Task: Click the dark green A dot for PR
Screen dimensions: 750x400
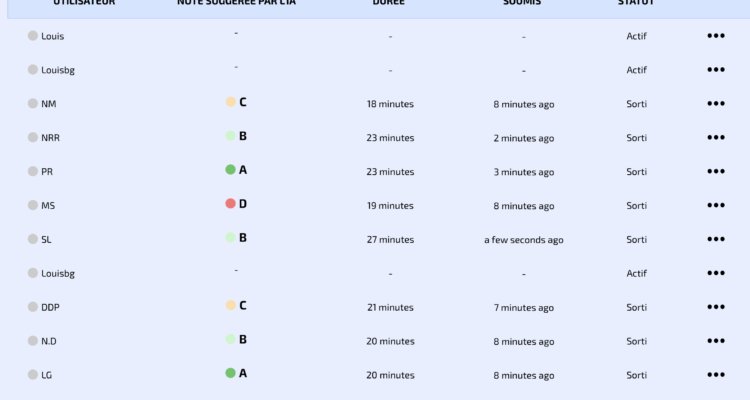Action: coord(230,170)
